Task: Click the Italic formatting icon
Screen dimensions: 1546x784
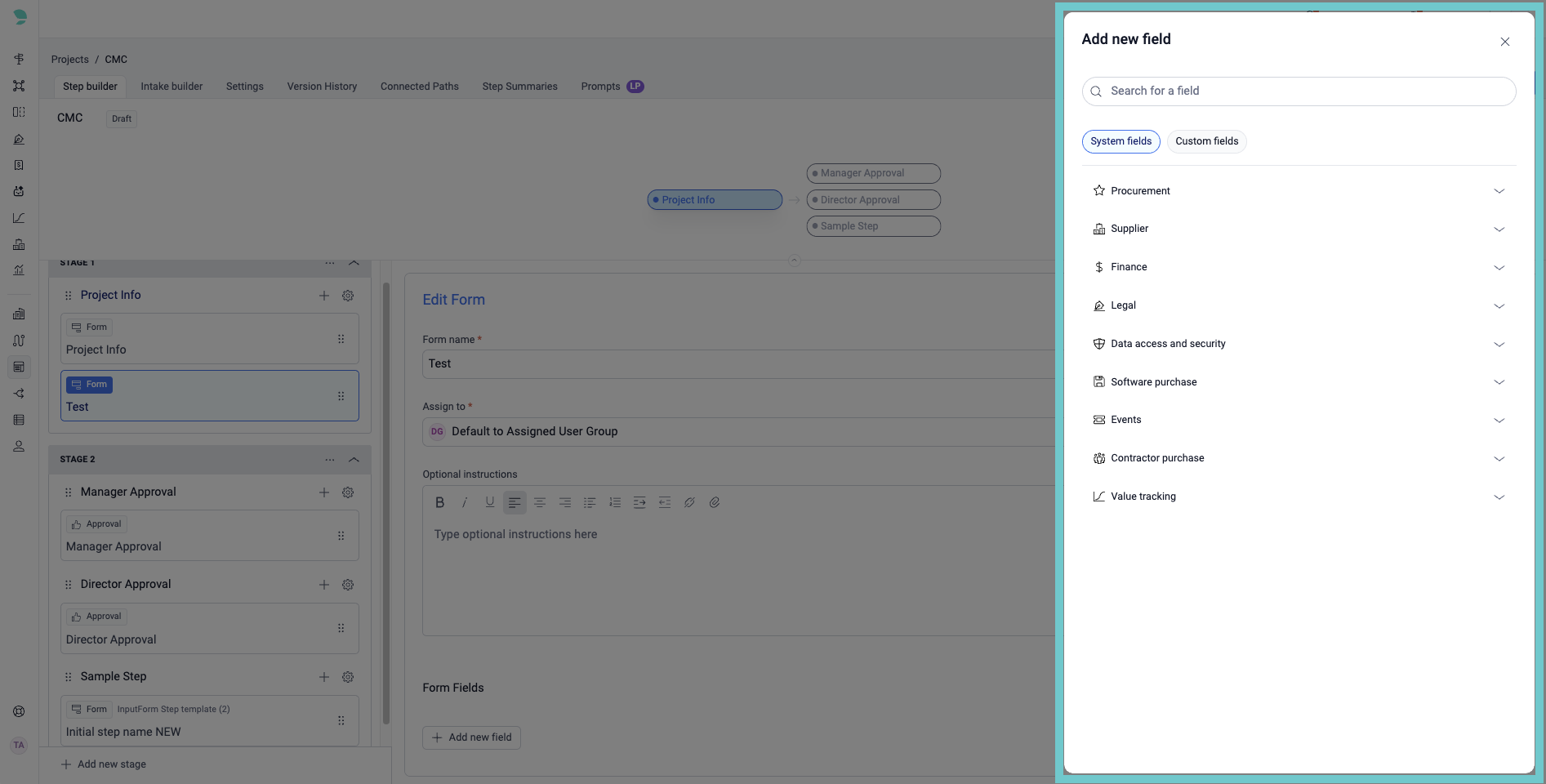Action: tap(465, 502)
